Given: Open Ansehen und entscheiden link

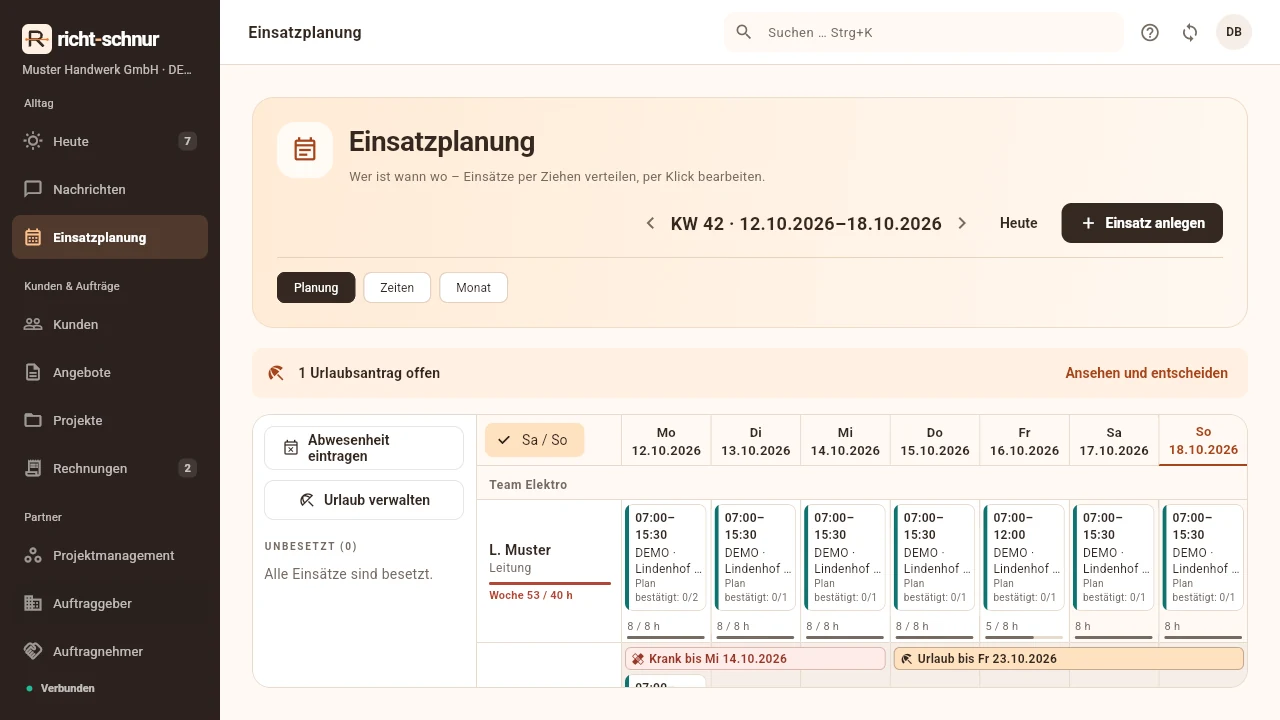Looking at the screenshot, I should tap(1146, 373).
